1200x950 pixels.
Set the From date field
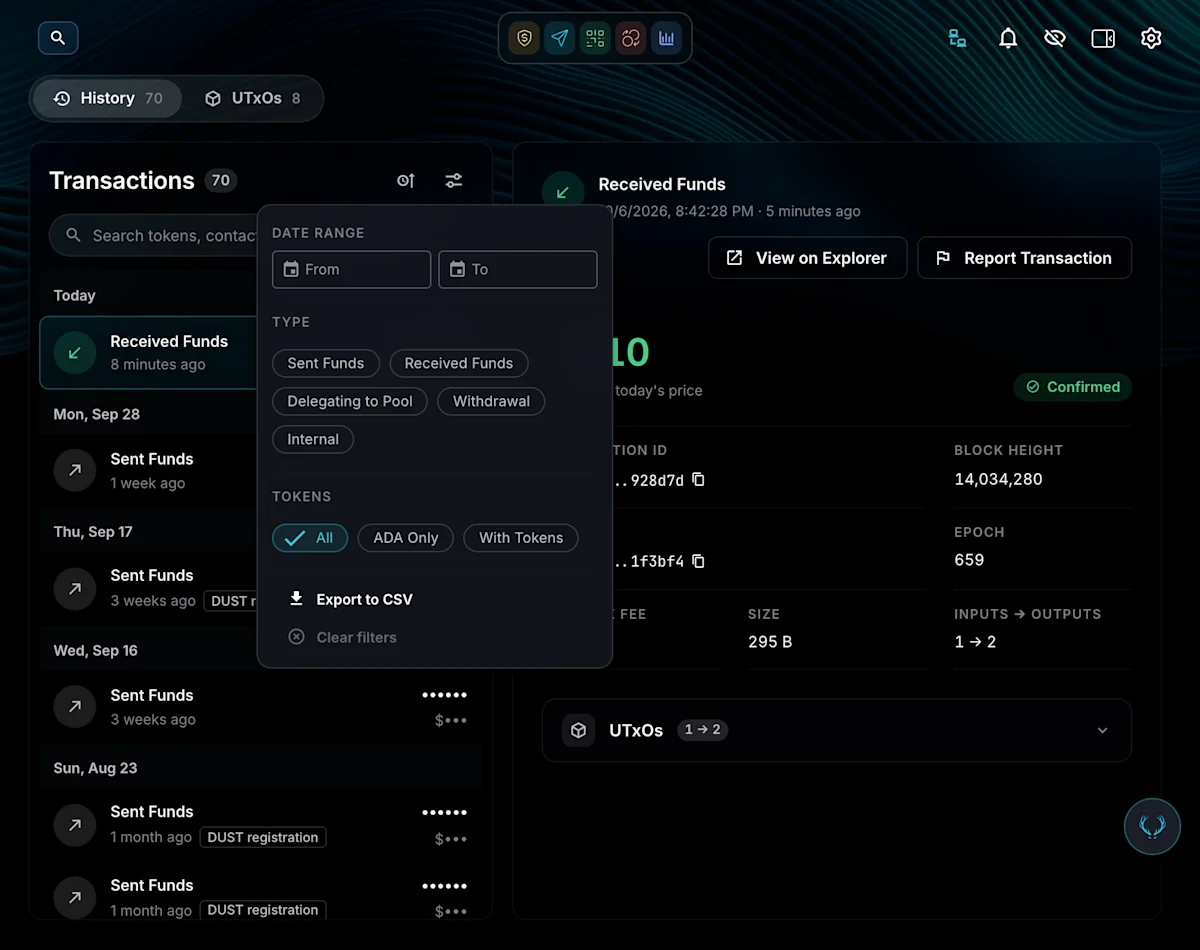click(x=352, y=269)
